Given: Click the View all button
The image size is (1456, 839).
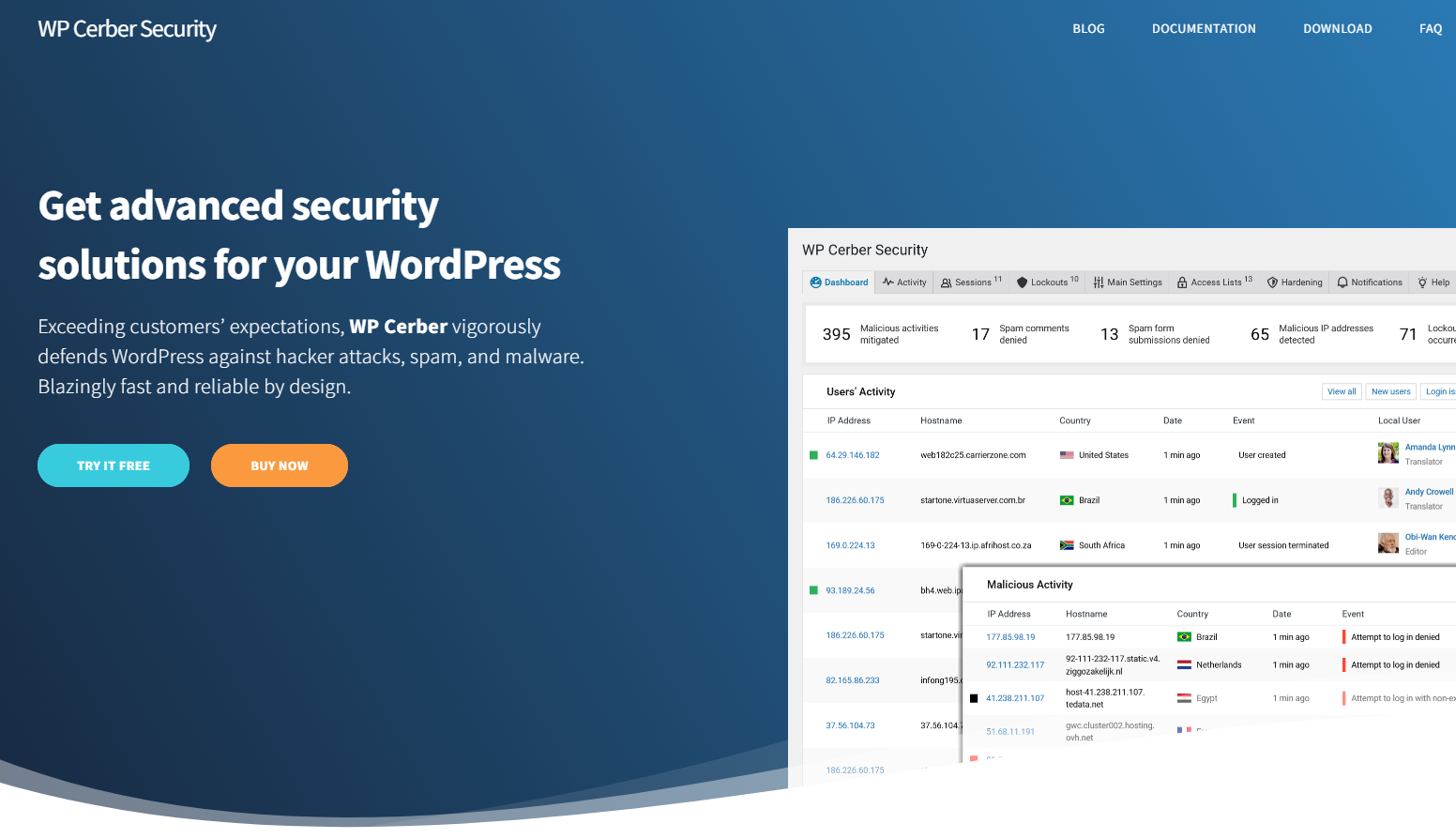Looking at the screenshot, I should [1342, 391].
